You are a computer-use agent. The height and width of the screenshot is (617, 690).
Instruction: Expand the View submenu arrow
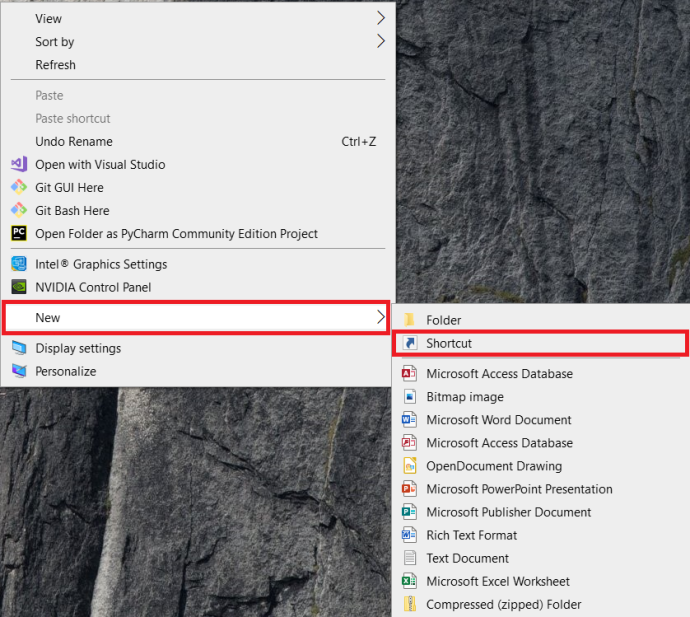point(381,18)
